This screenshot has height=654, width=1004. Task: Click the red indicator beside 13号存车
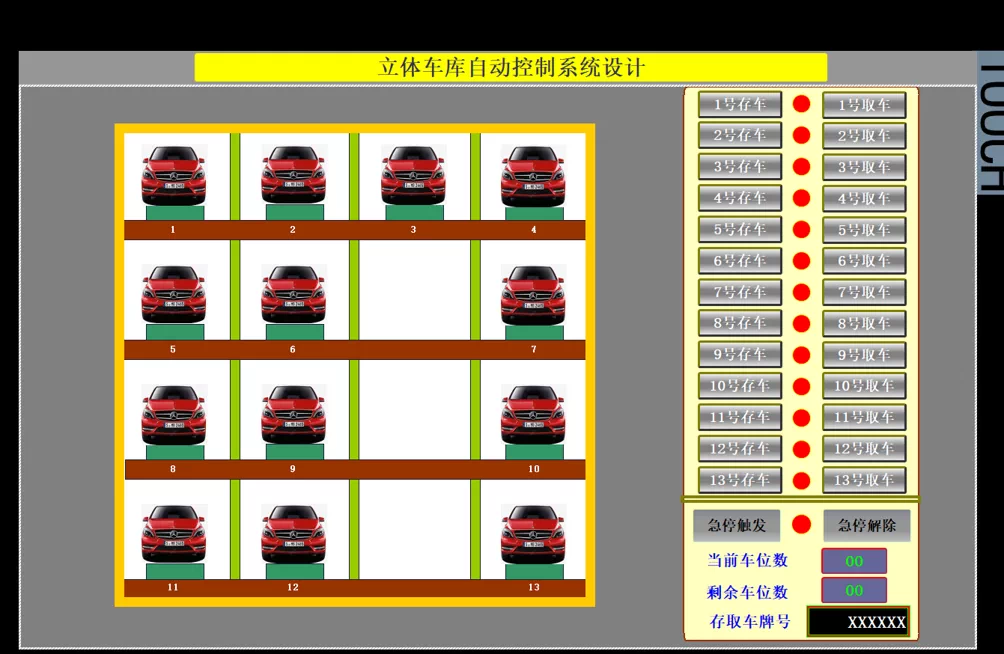pyautogui.click(x=802, y=480)
